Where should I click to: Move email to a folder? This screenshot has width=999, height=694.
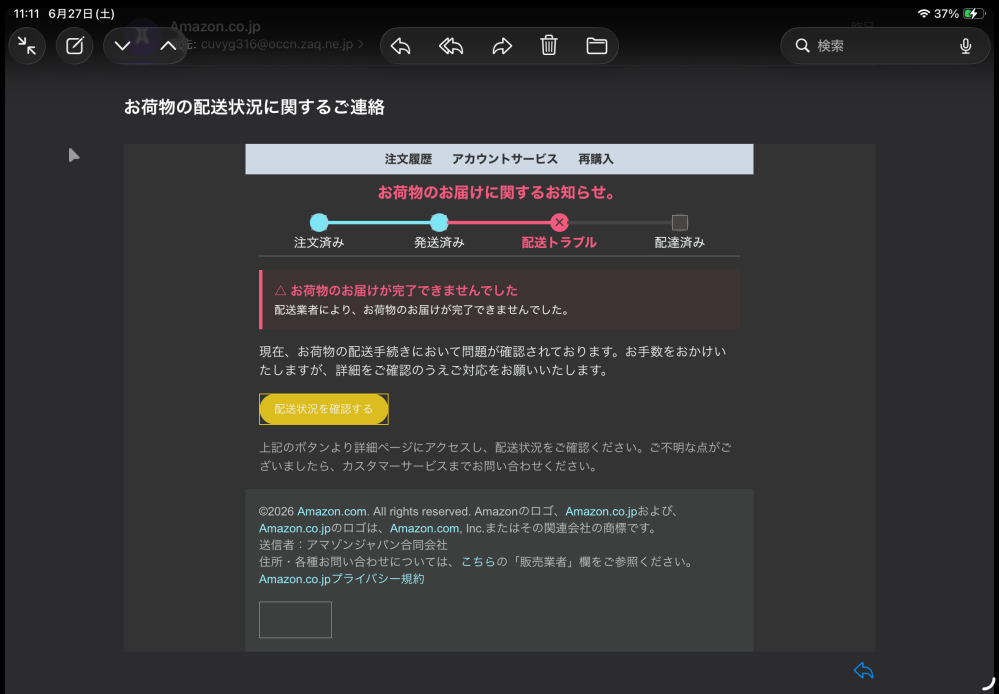596,46
